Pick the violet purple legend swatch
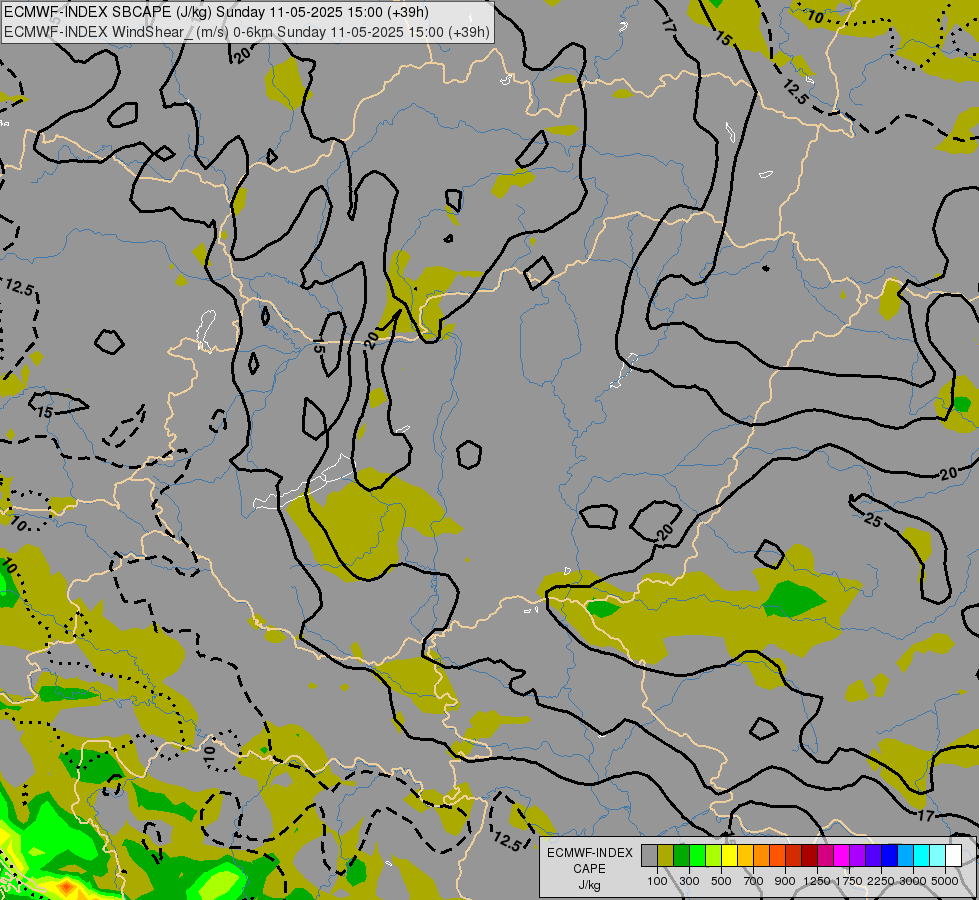 coord(858,855)
